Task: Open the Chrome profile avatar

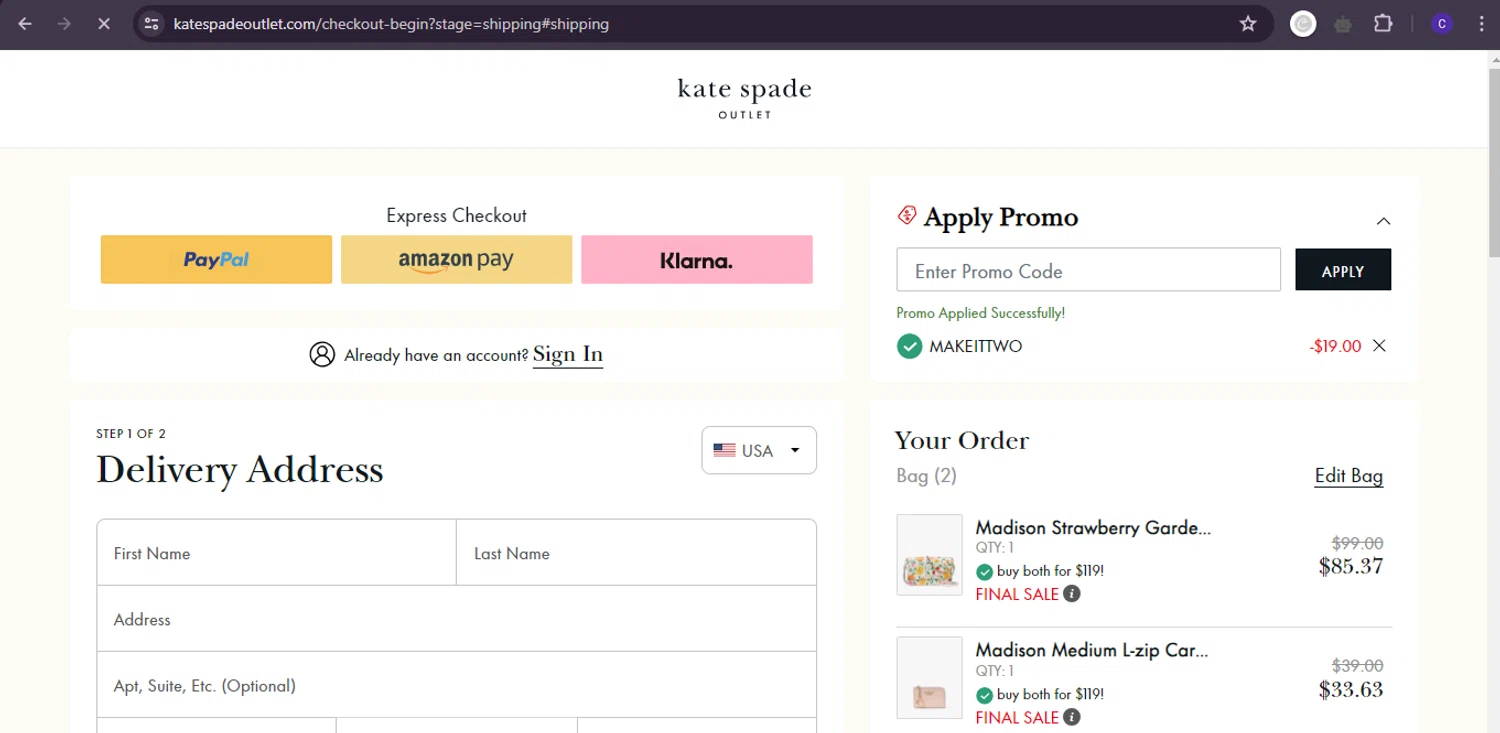Action: click(1442, 24)
